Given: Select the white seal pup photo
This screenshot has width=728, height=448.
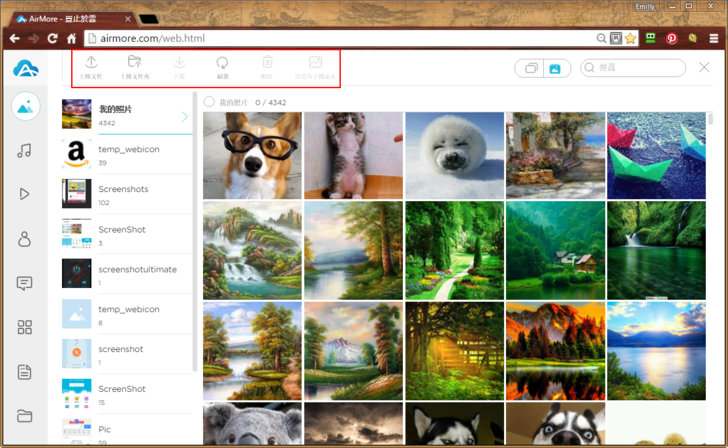Looking at the screenshot, I should point(455,156).
